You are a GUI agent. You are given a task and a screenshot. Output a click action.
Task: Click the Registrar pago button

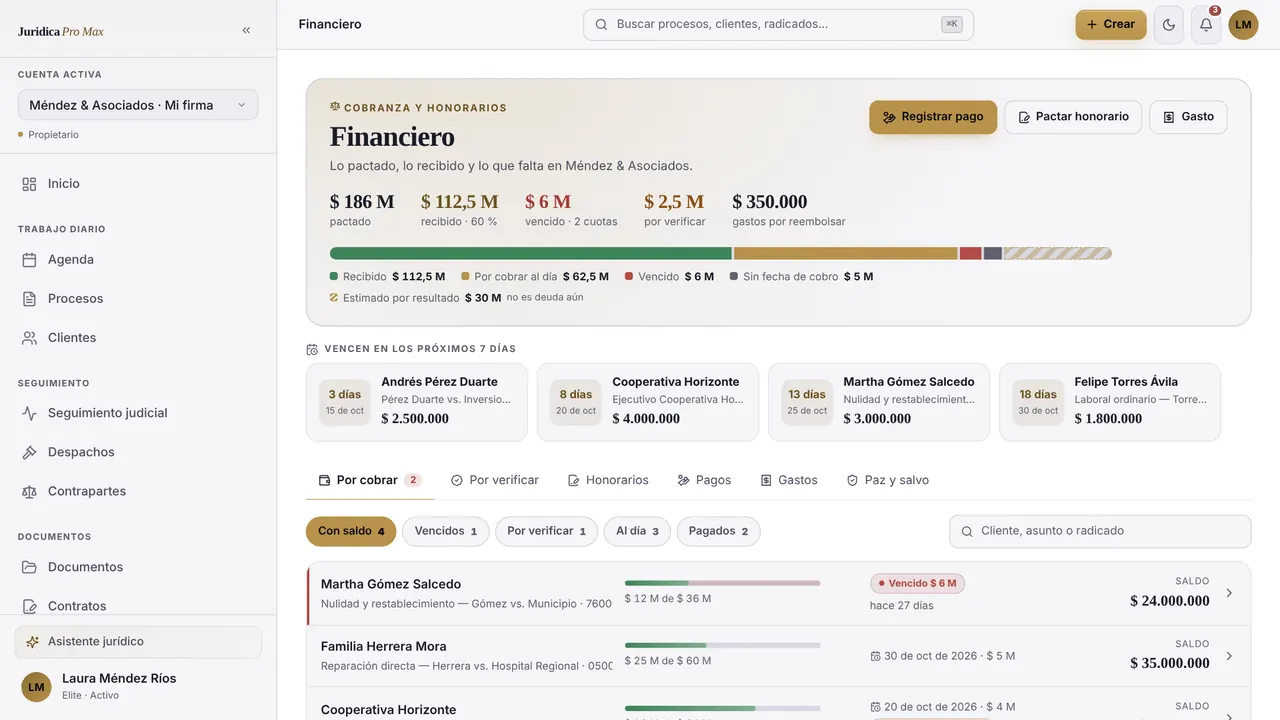coord(933,117)
